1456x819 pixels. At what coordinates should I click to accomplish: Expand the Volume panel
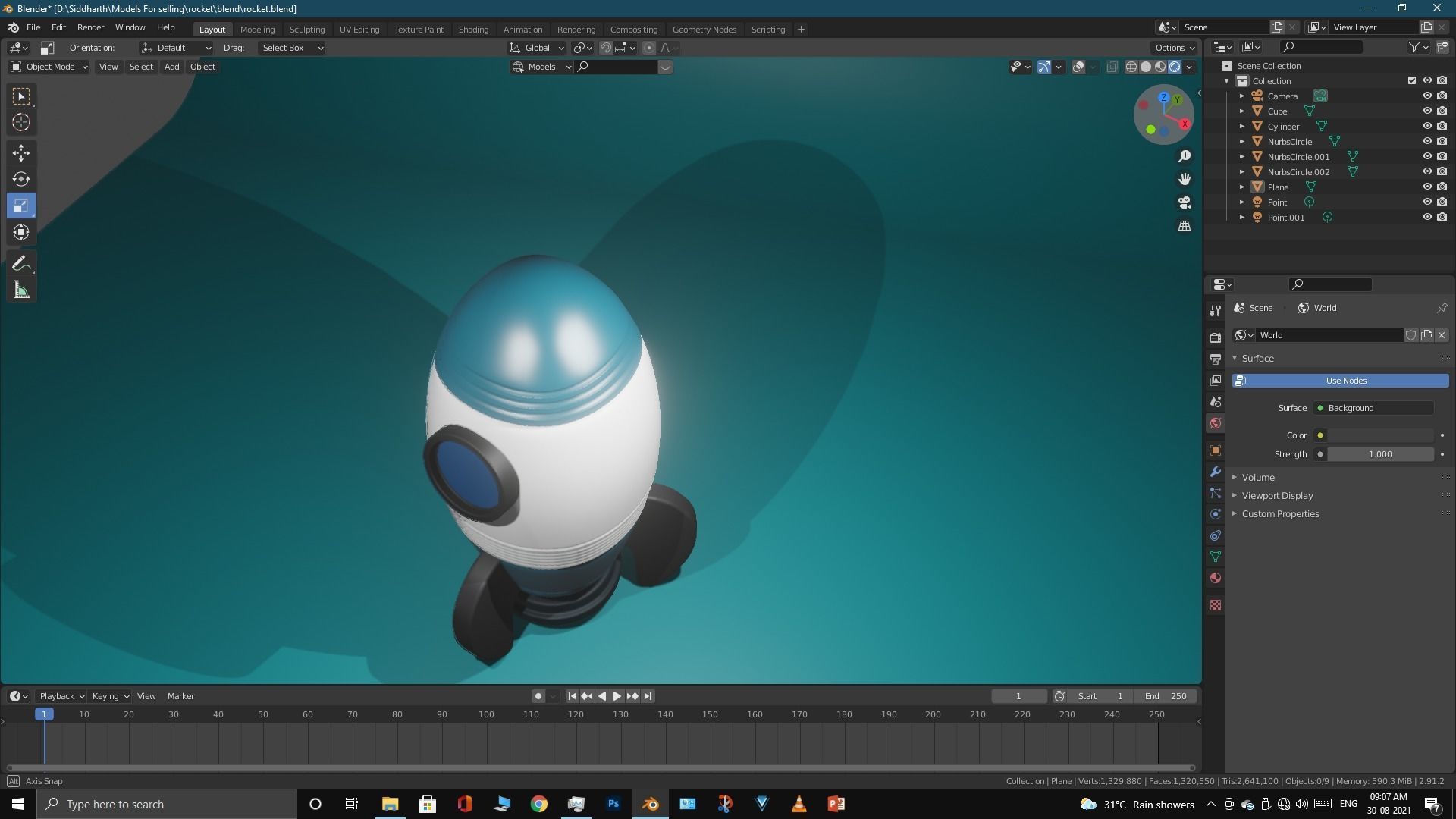pyautogui.click(x=1258, y=477)
